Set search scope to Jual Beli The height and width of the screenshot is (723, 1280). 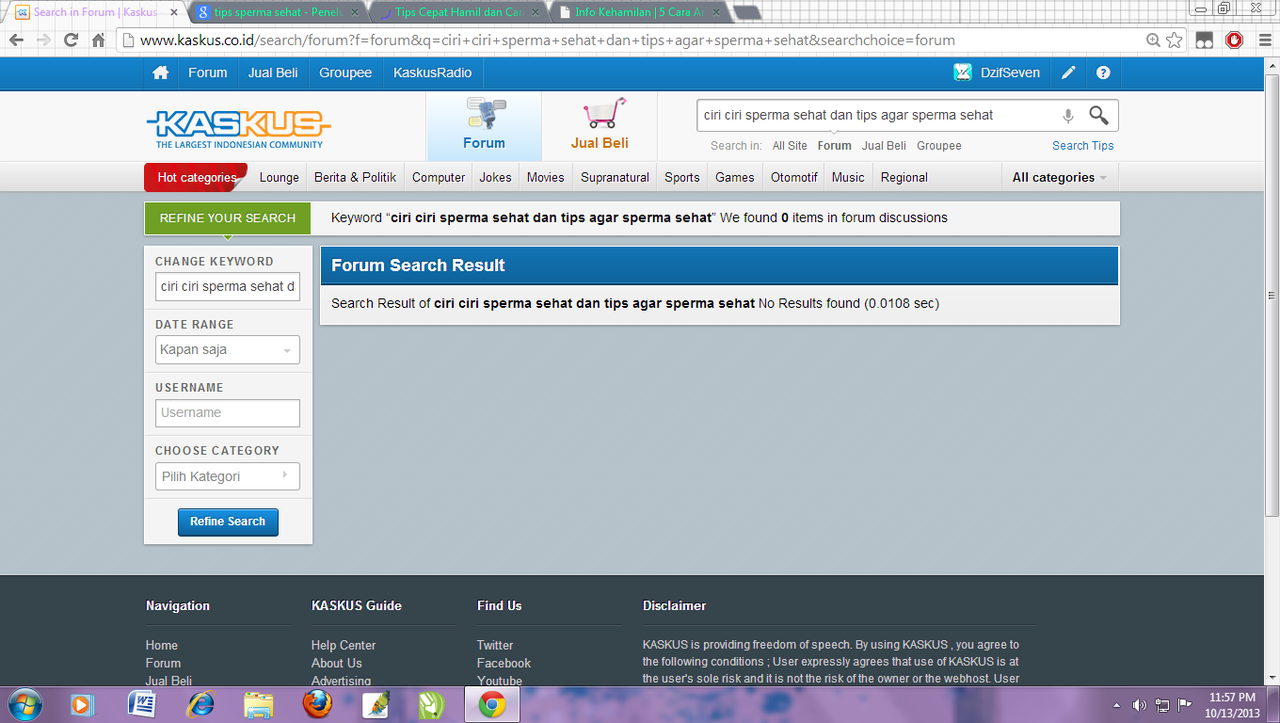point(884,146)
